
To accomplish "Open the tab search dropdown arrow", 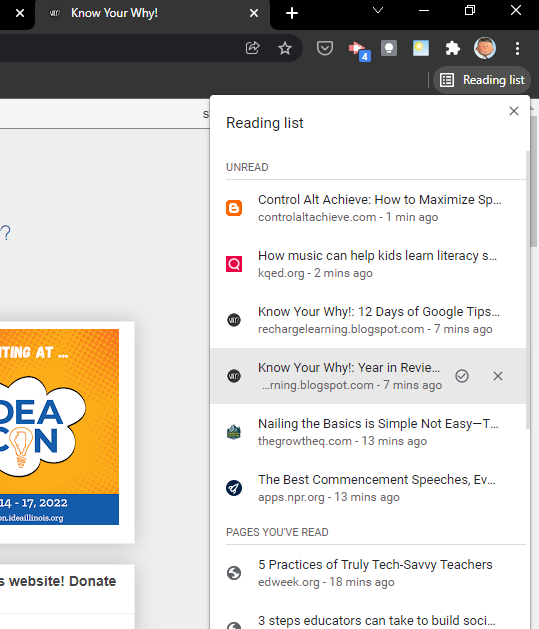I will point(378,10).
